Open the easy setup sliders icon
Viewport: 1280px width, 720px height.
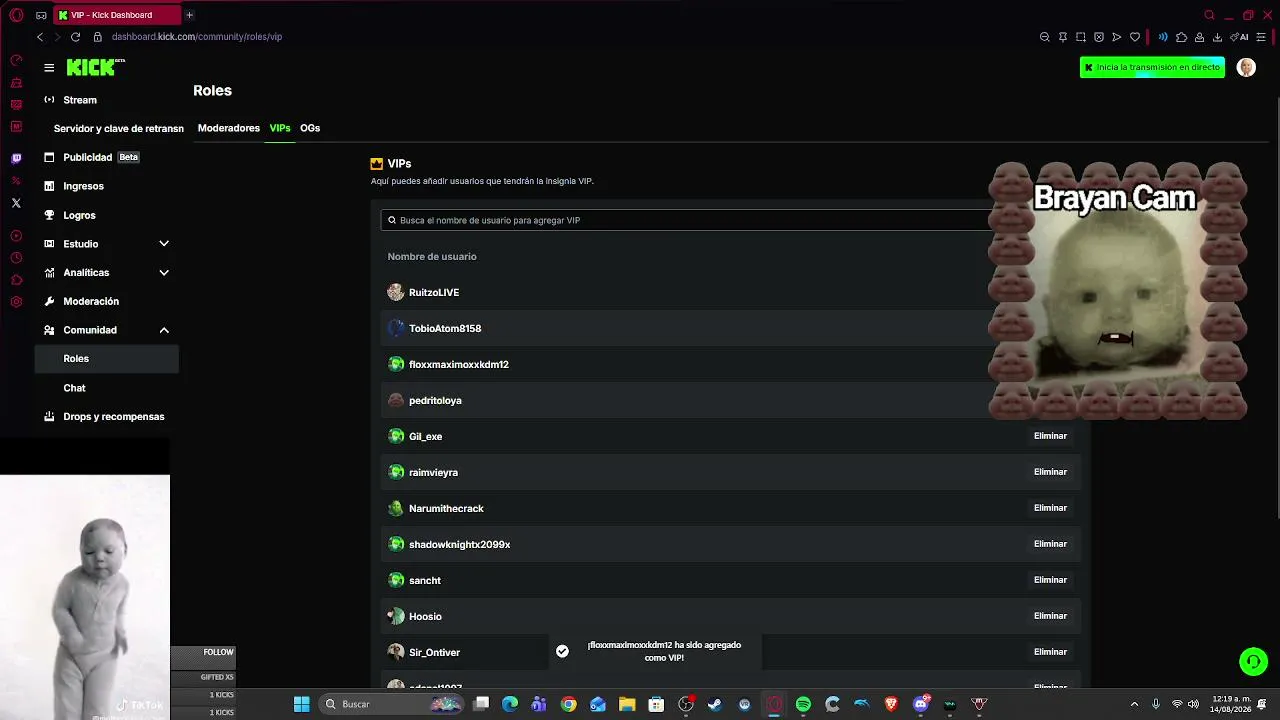coord(1261,37)
